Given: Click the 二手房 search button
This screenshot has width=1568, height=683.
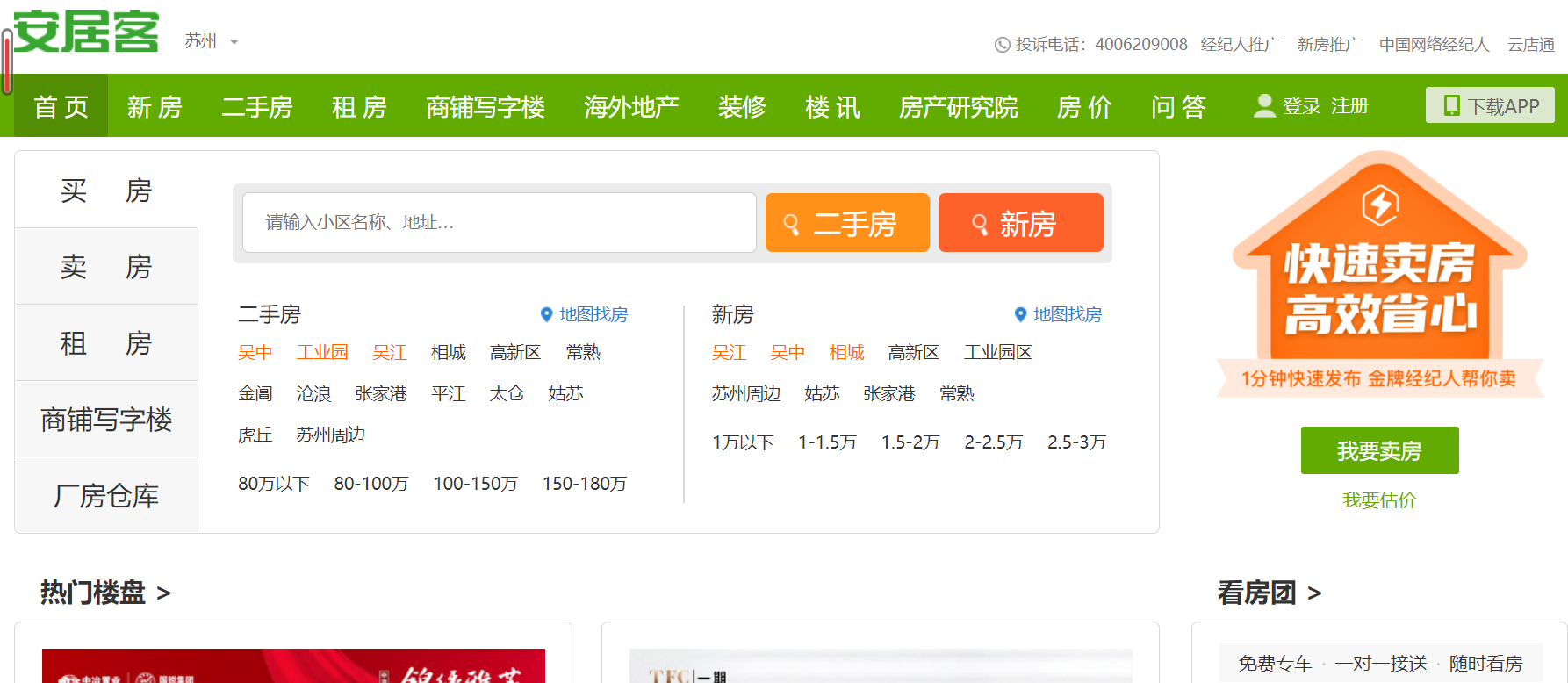Looking at the screenshot, I should [846, 224].
